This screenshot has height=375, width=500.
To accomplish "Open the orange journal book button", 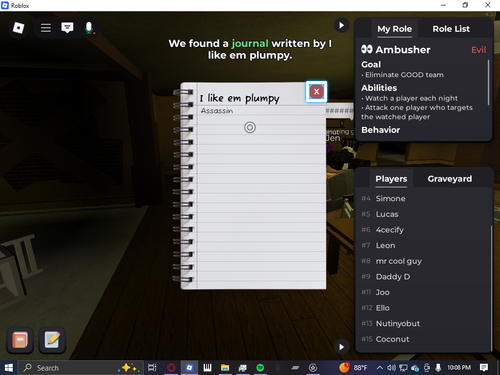I will 20,340.
